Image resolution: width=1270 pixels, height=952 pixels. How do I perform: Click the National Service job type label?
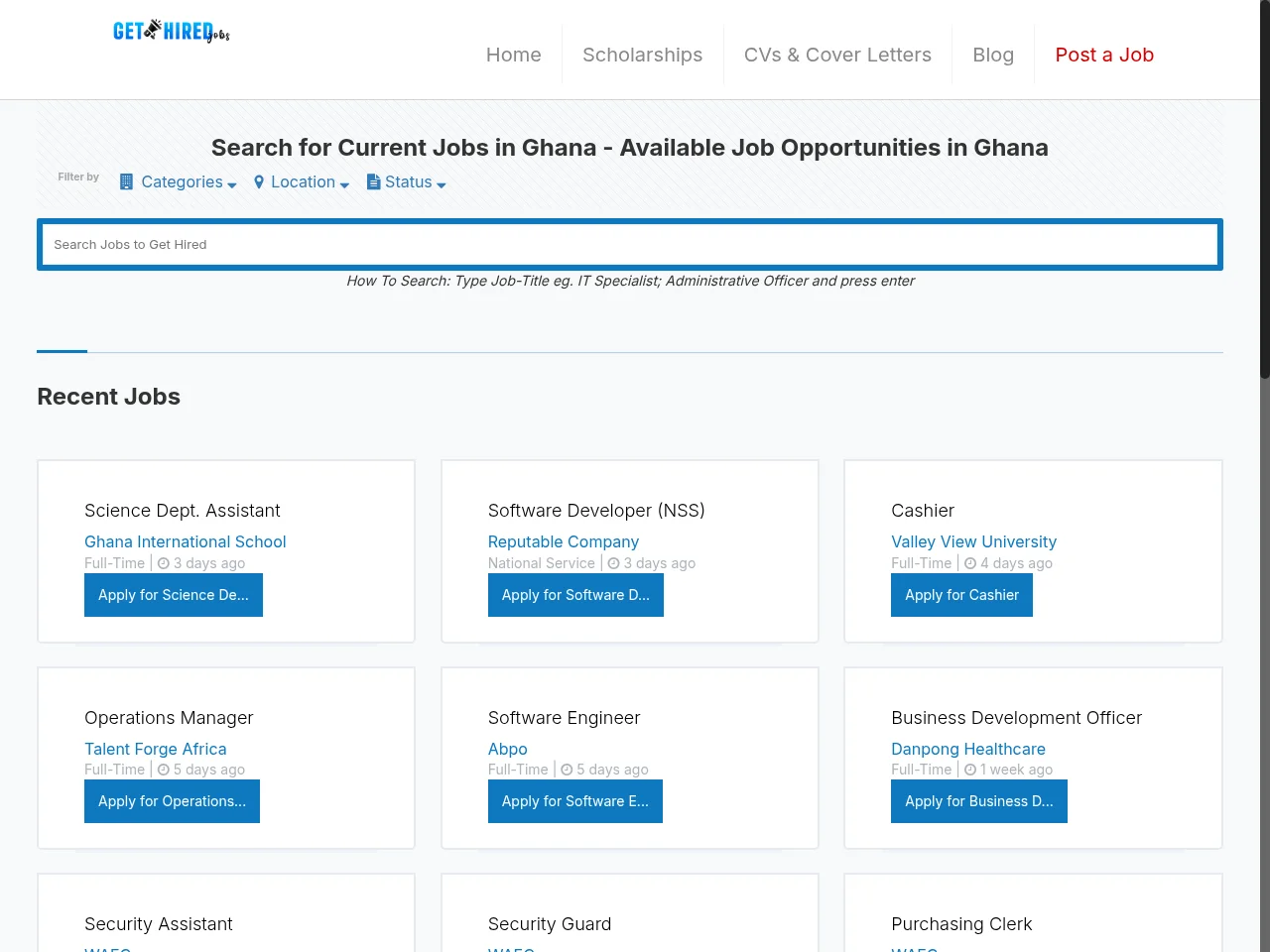pyautogui.click(x=542, y=563)
